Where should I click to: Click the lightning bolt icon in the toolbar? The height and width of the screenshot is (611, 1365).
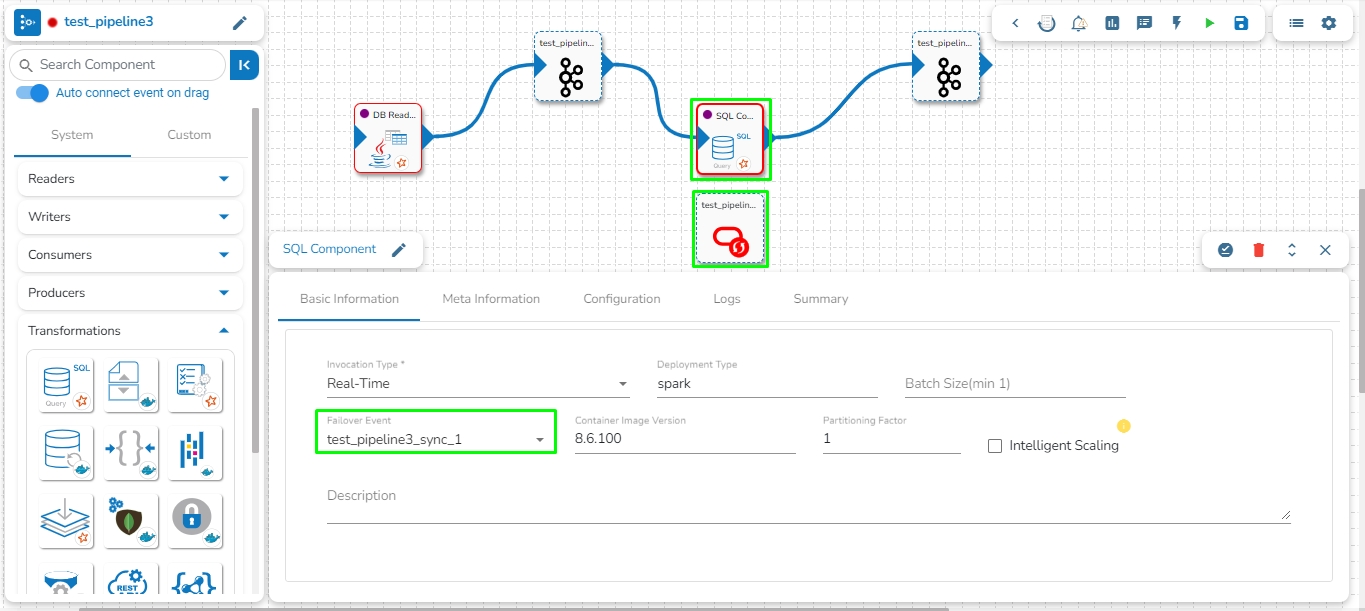click(x=1177, y=23)
